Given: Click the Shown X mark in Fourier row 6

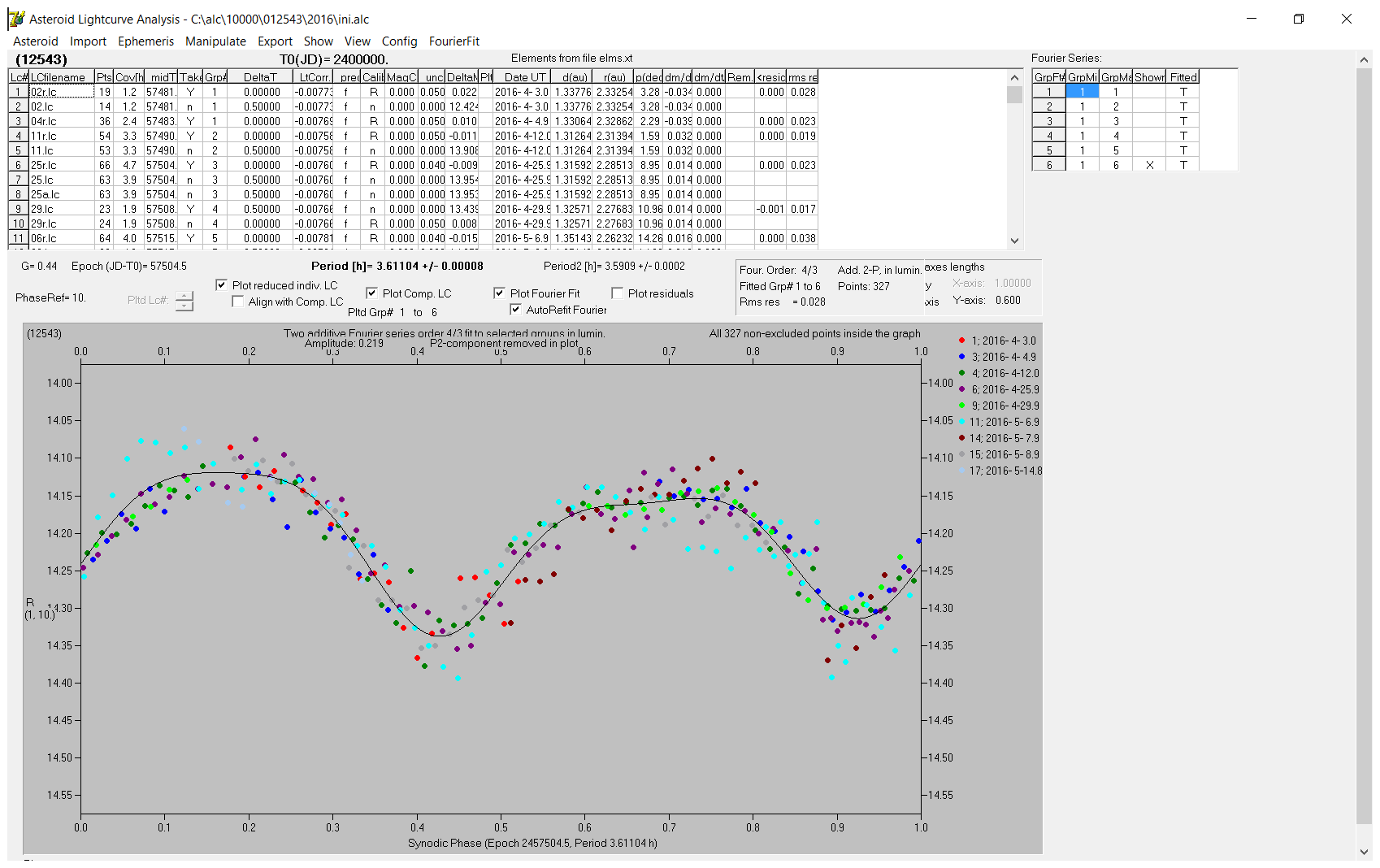Looking at the screenshot, I should (x=1149, y=165).
